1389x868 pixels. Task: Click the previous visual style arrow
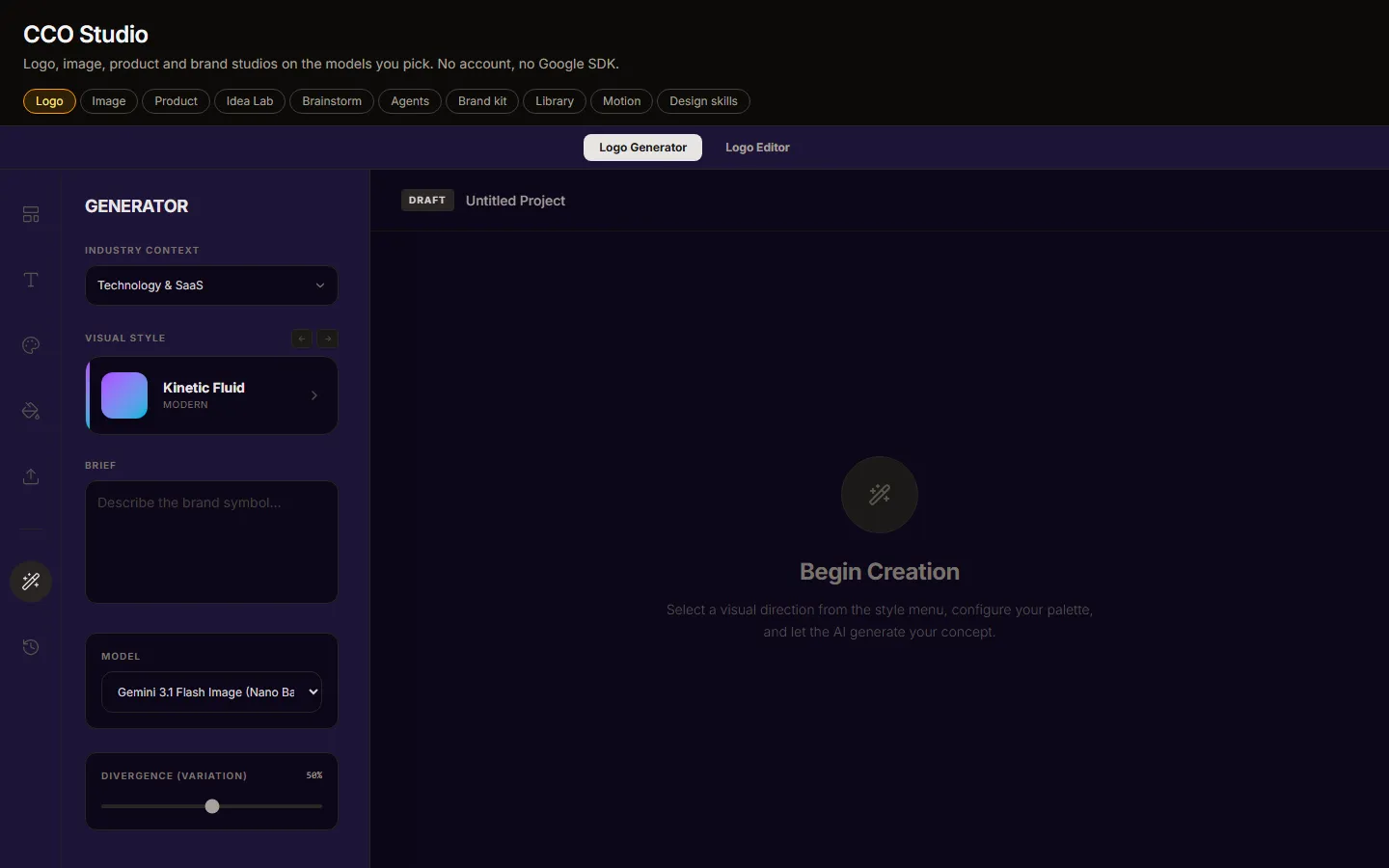302,339
